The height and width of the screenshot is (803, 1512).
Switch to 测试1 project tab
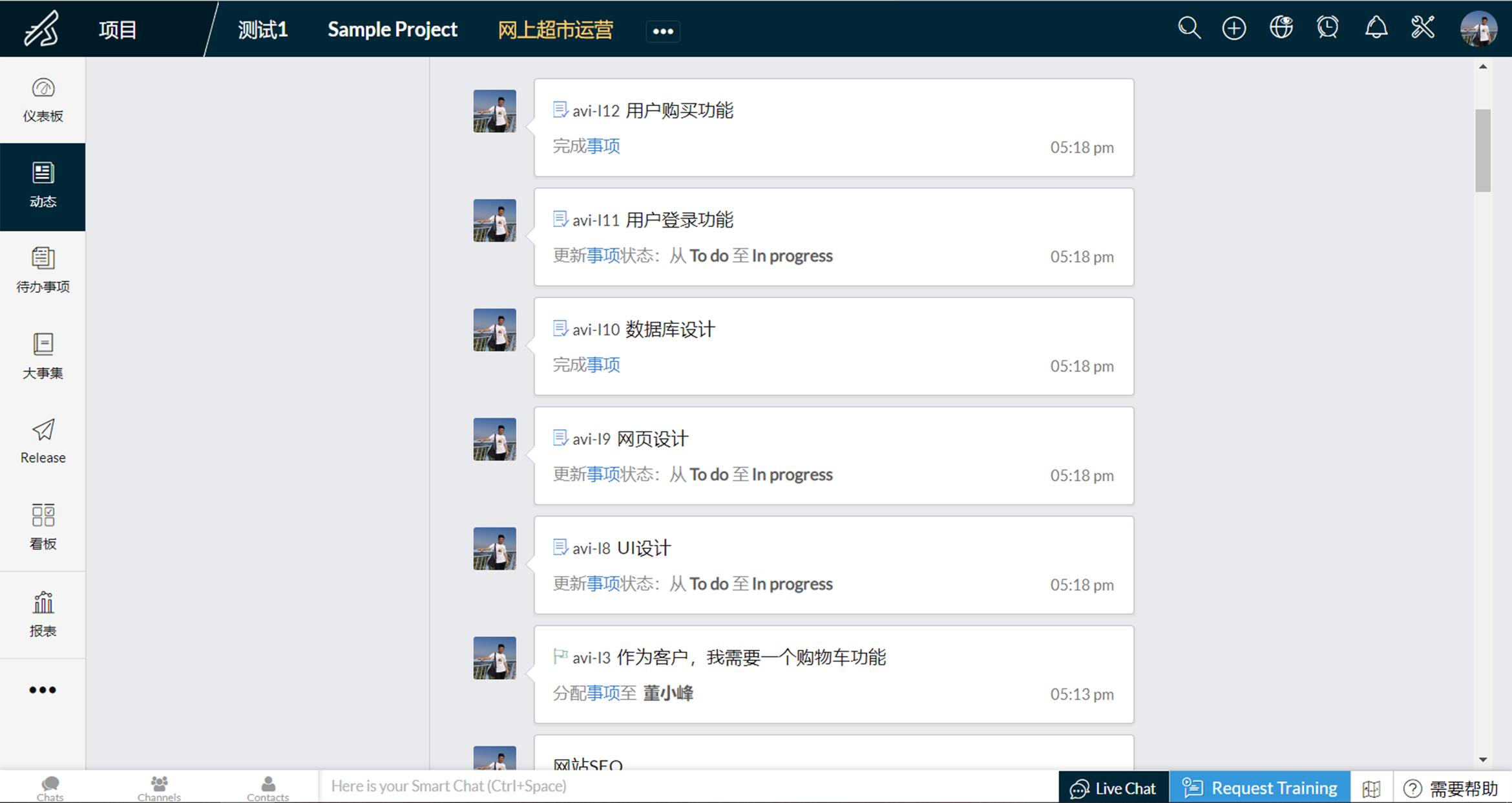pyautogui.click(x=262, y=30)
